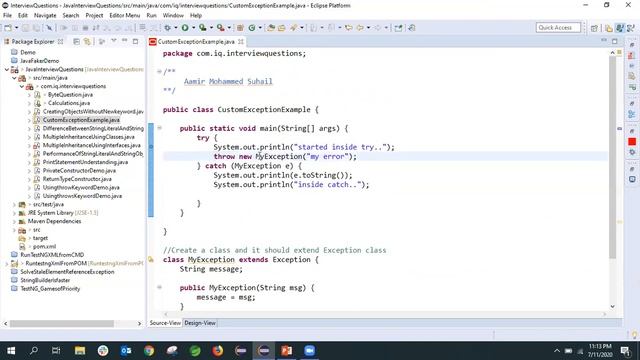This screenshot has height=360, width=640.
Task: Open File Explorer from the taskbar
Action: [80, 351]
